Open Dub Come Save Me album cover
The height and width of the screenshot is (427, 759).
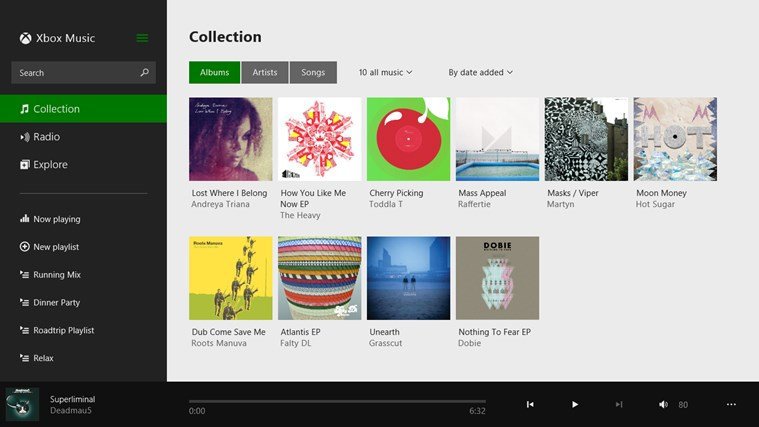coord(230,278)
